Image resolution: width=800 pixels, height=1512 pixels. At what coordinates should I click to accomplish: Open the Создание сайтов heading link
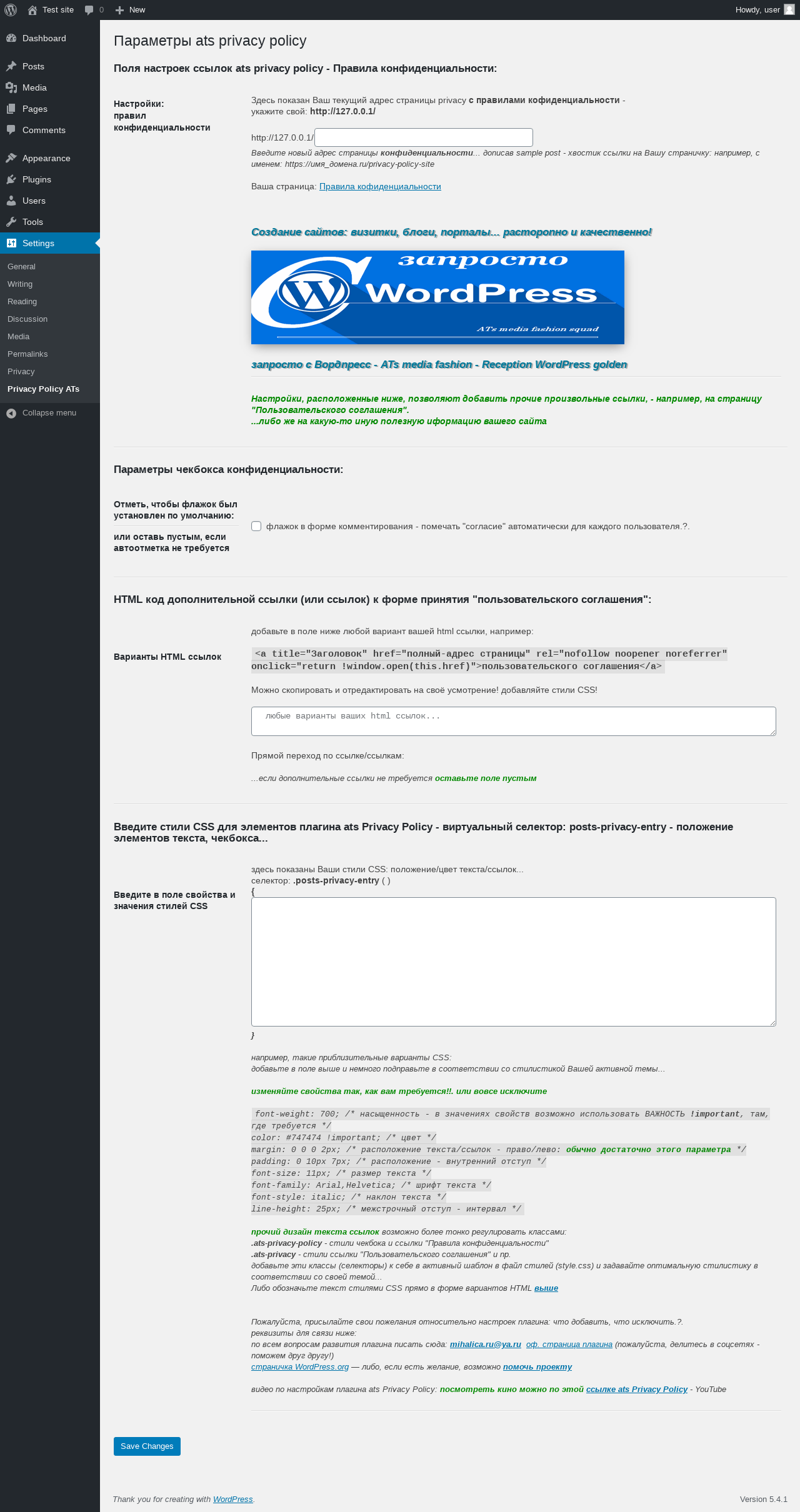tap(451, 232)
